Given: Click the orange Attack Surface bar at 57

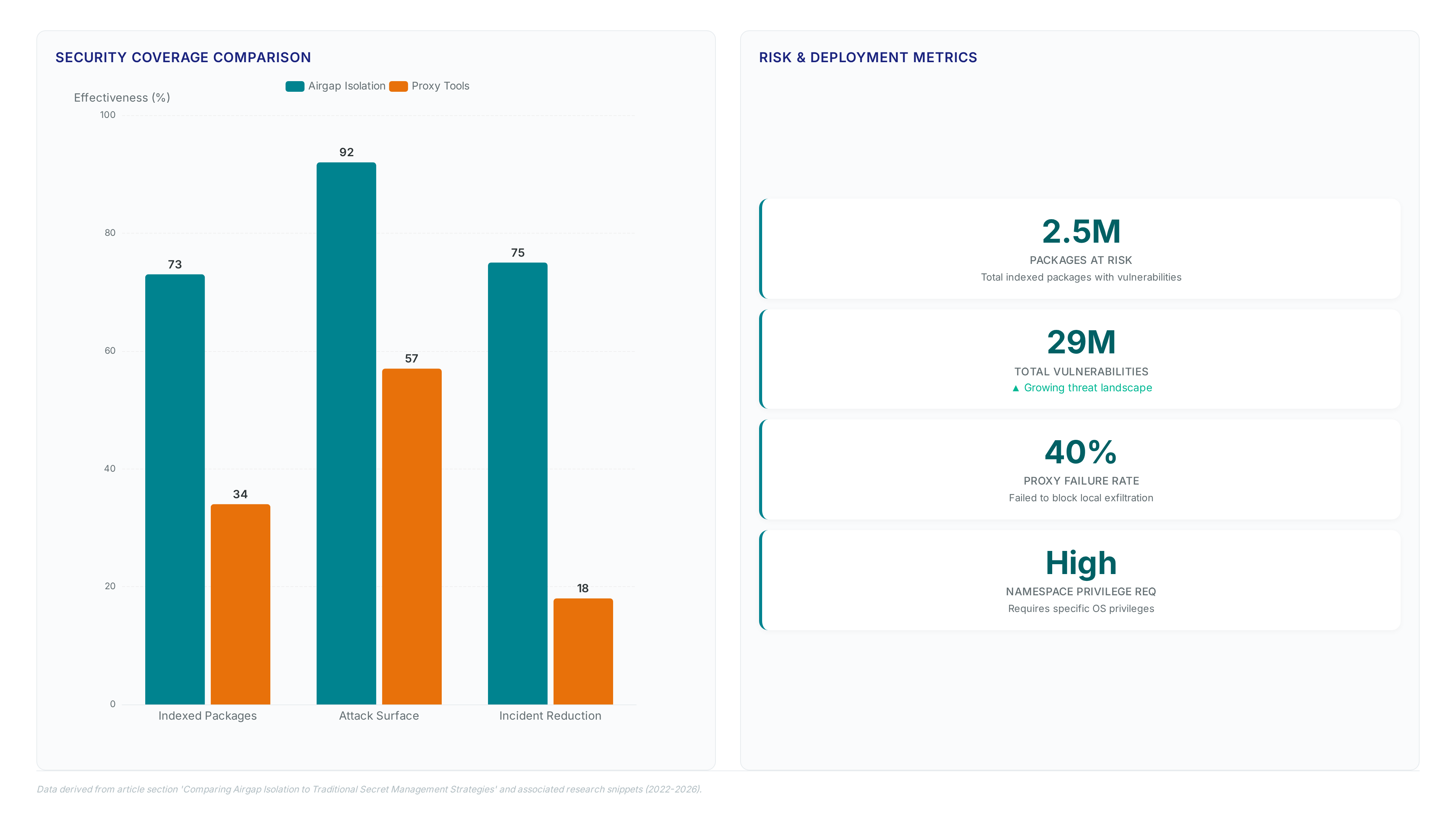Looking at the screenshot, I should point(411,537).
